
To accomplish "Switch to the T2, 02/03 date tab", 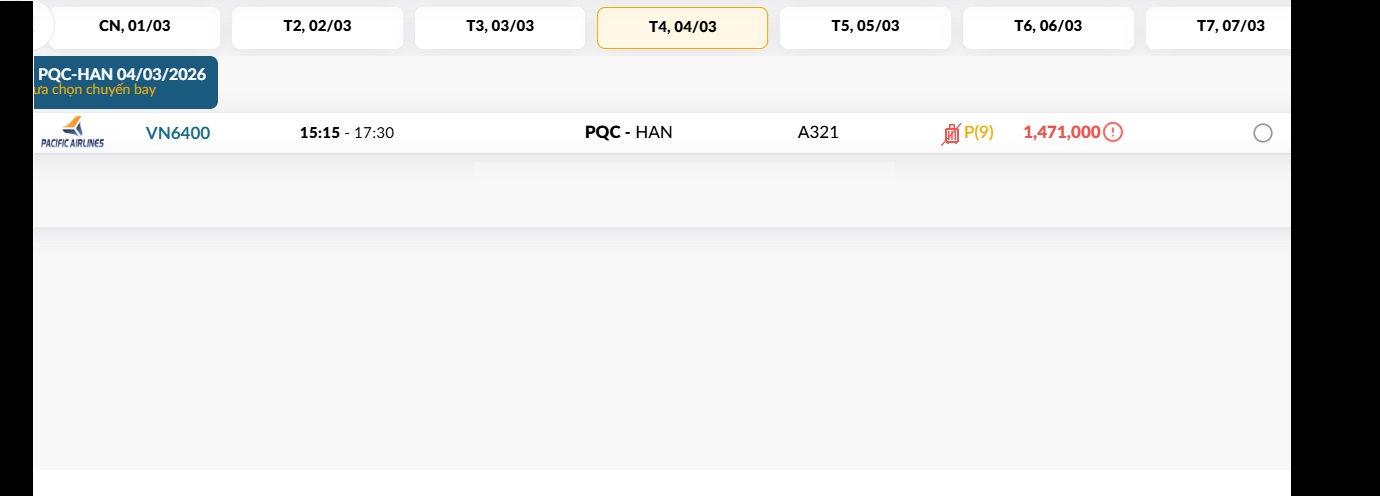I will point(317,27).
